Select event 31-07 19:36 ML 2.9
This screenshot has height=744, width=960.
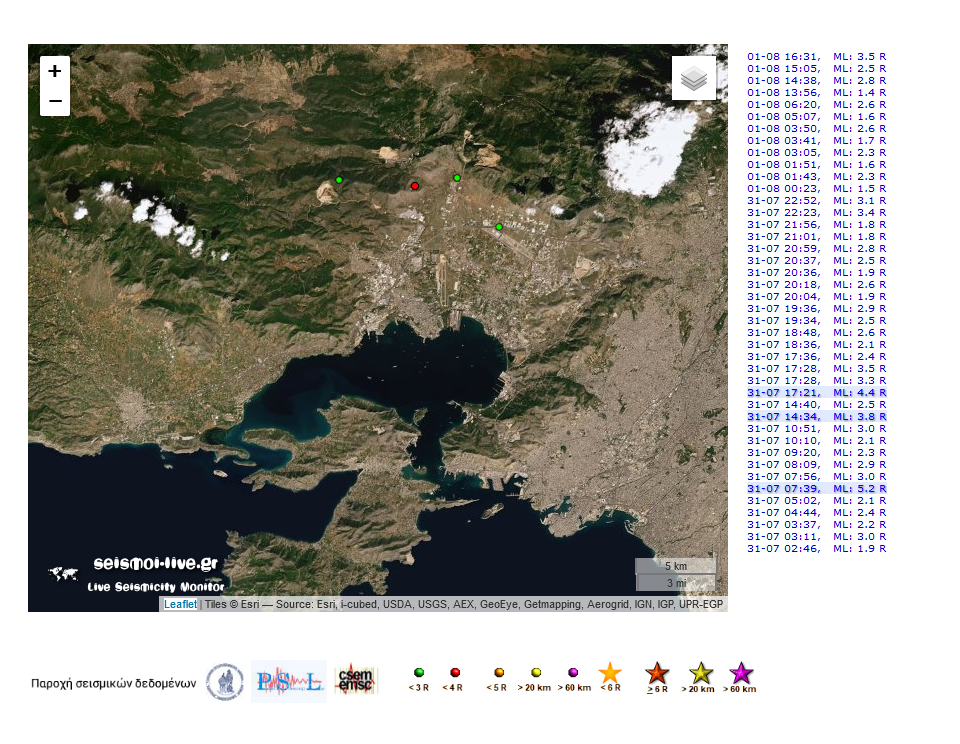pos(817,309)
